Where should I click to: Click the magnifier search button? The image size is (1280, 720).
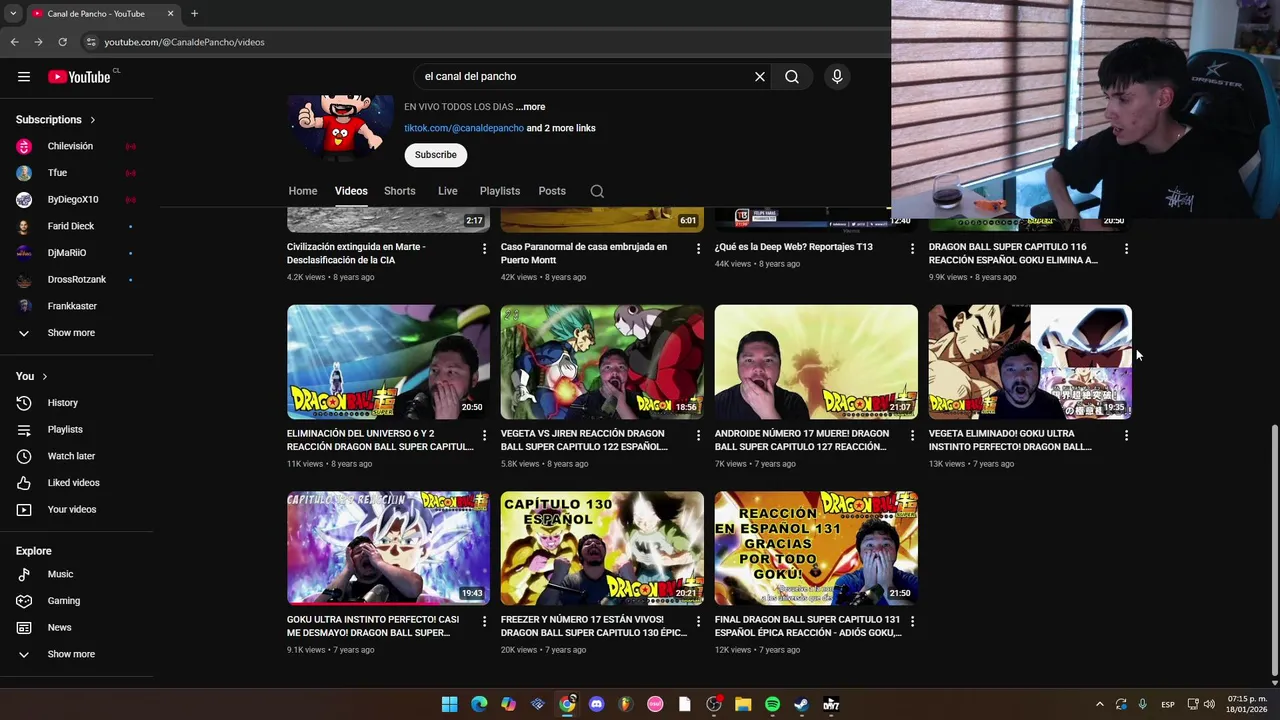[792, 77]
